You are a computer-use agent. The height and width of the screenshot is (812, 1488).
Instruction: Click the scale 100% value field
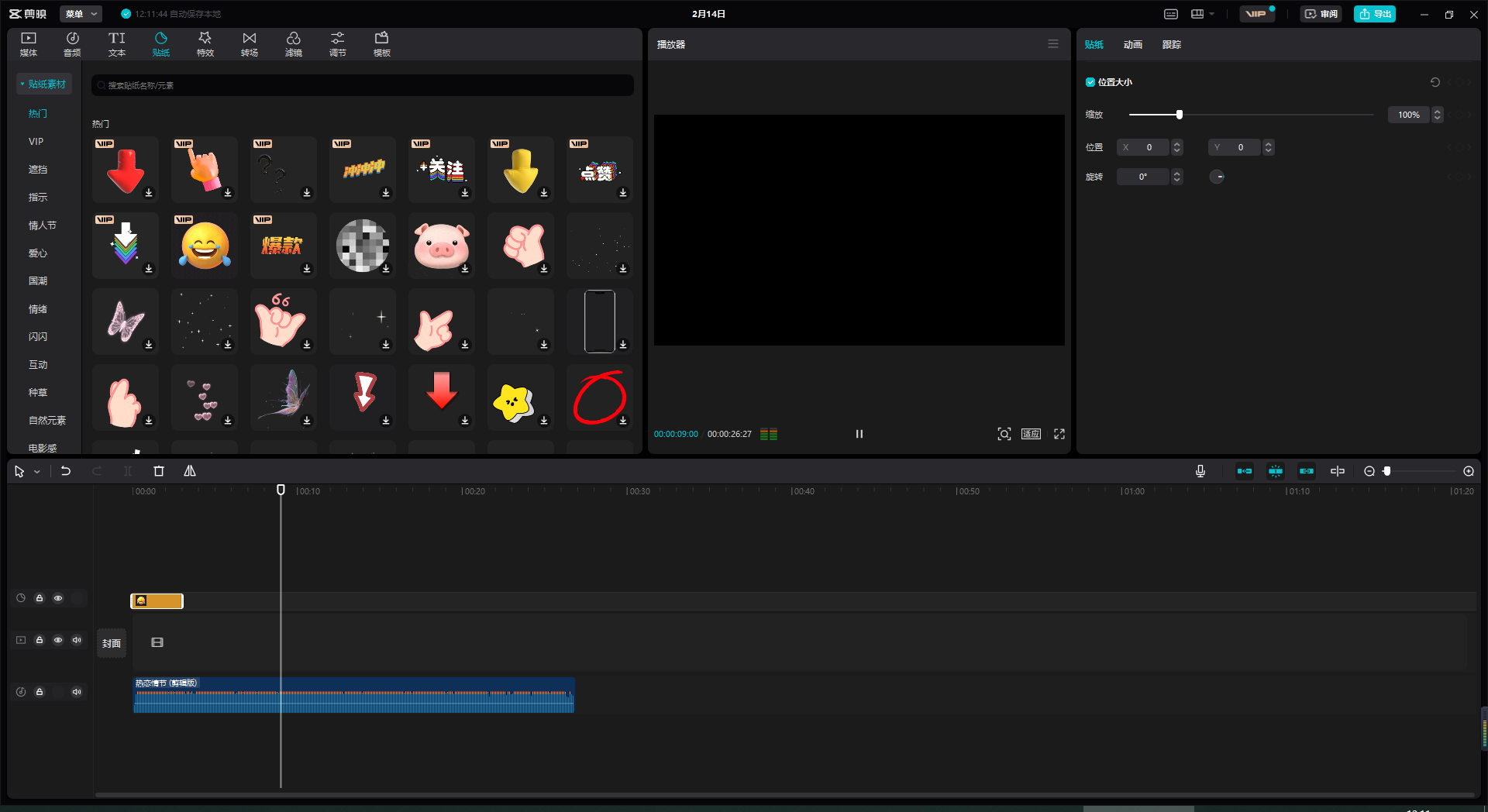click(1409, 115)
